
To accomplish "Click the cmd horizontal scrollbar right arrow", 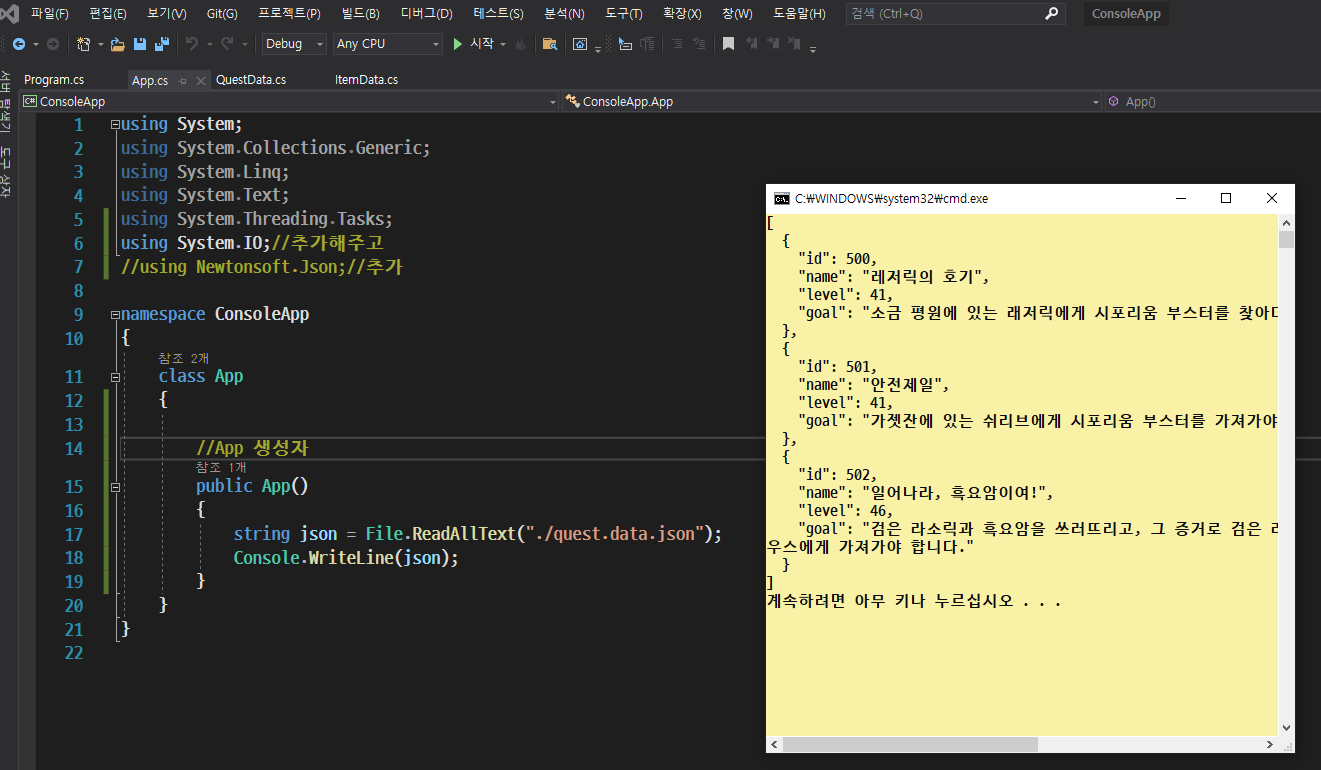I will click(1270, 745).
